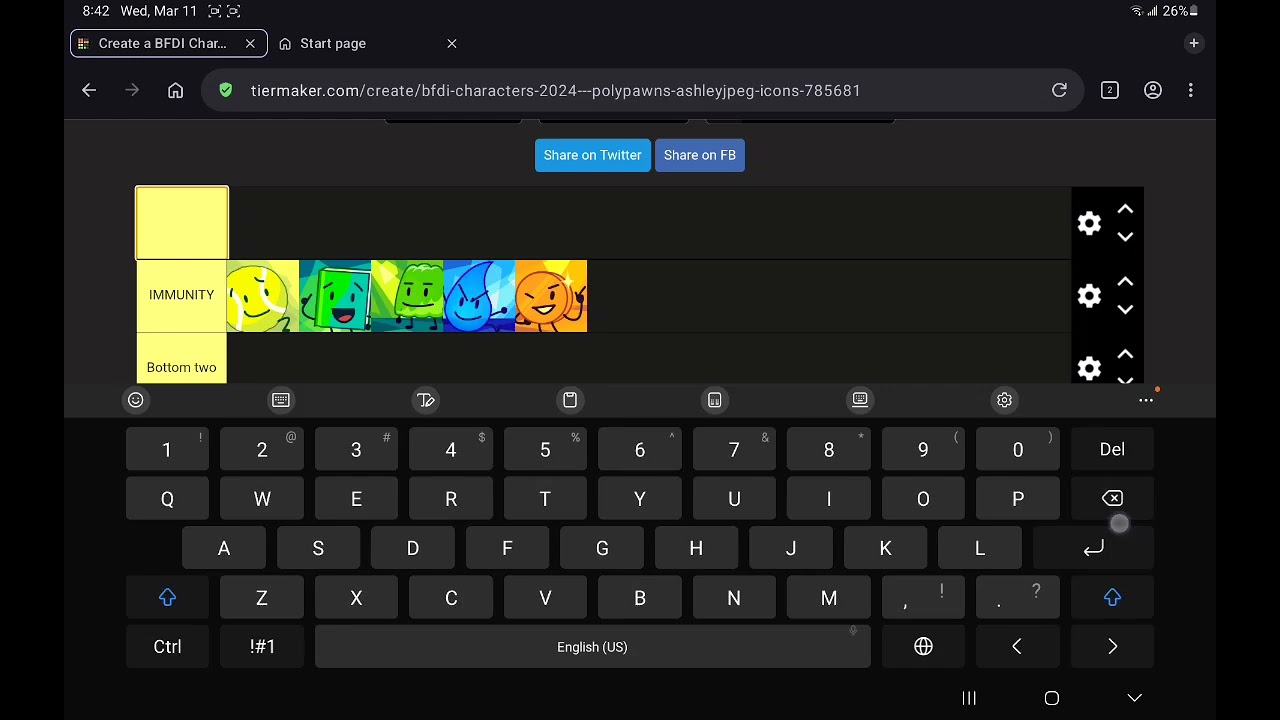Move the Bottom two row up

click(1125, 354)
